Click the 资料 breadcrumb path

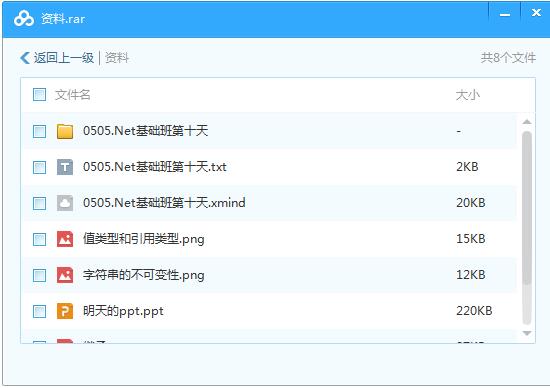tap(117, 58)
